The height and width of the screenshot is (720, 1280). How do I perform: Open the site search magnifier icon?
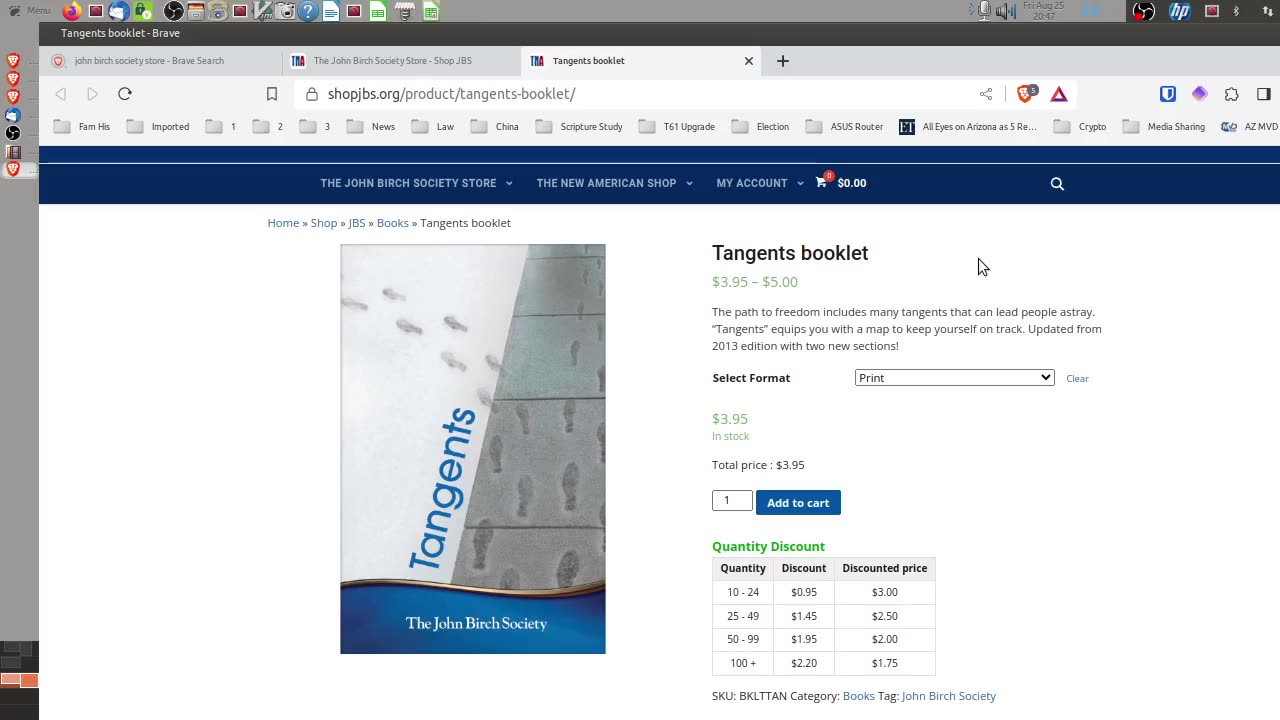(x=1057, y=184)
